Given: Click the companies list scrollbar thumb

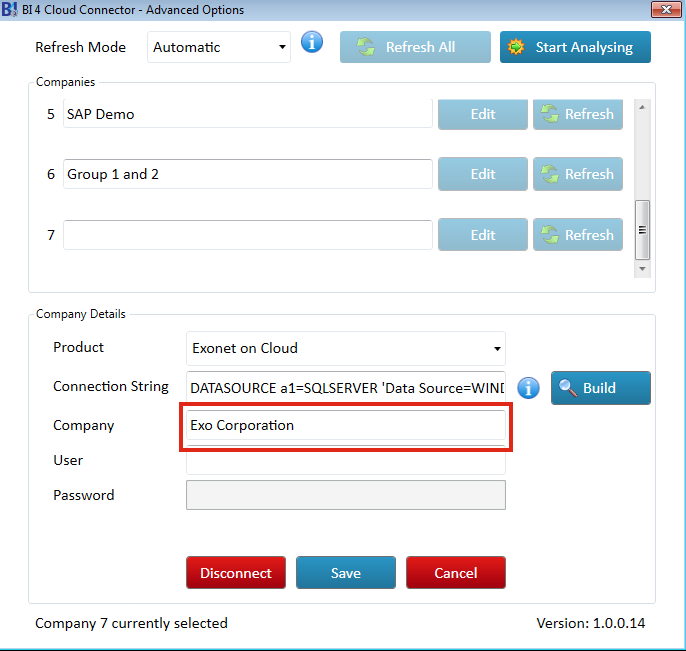Looking at the screenshot, I should coord(642,230).
